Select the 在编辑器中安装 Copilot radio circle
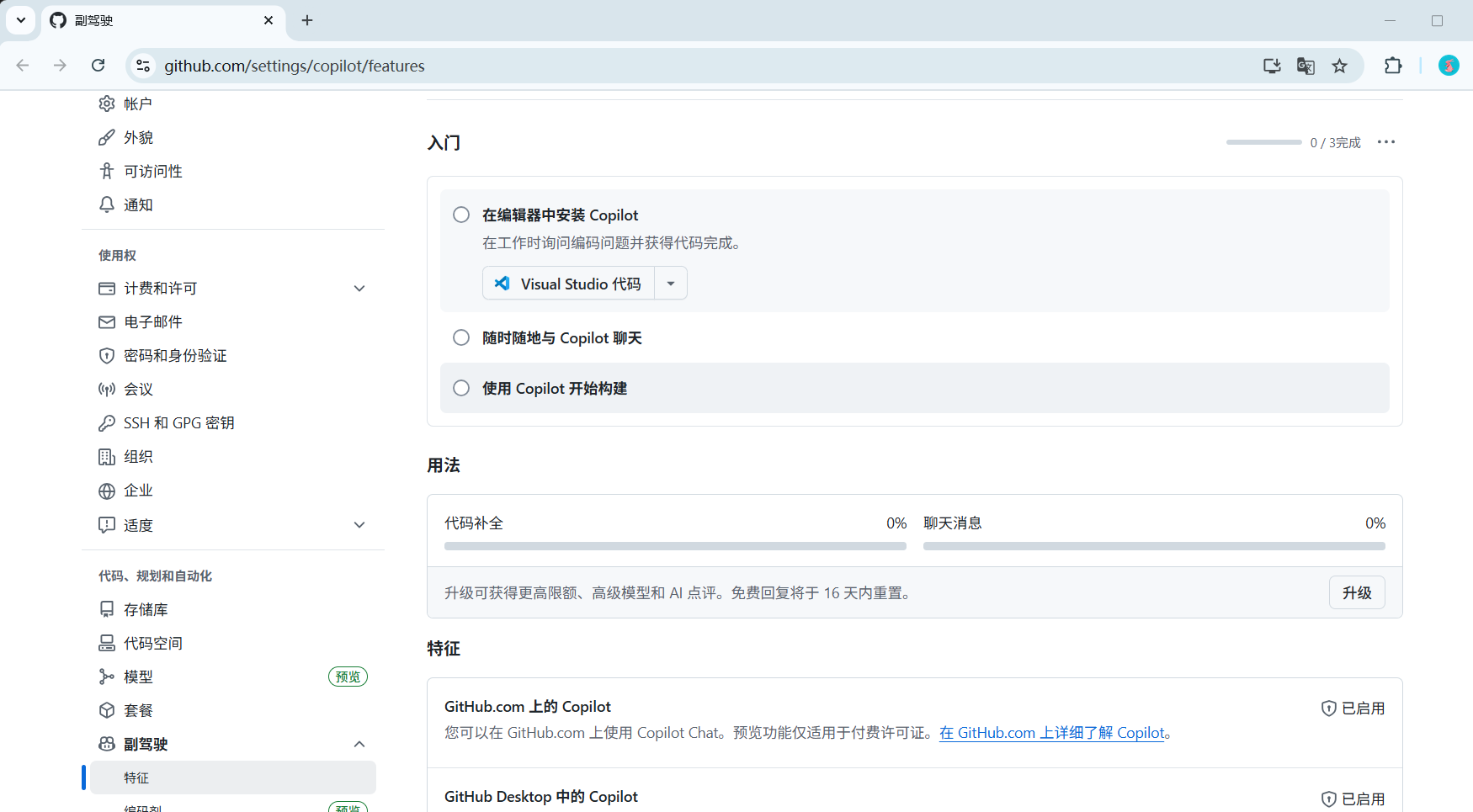Viewport: 1473px width, 812px height. tap(461, 215)
